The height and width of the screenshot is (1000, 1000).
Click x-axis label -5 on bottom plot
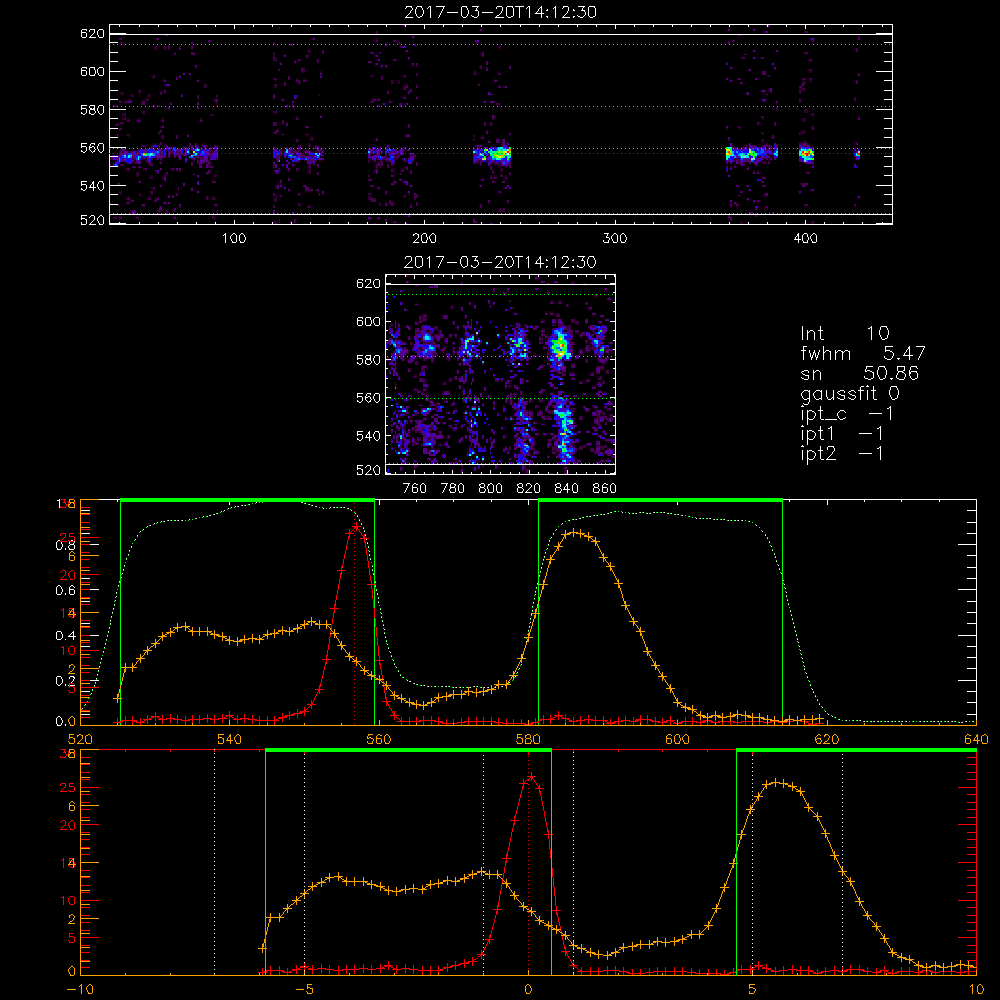click(x=304, y=989)
